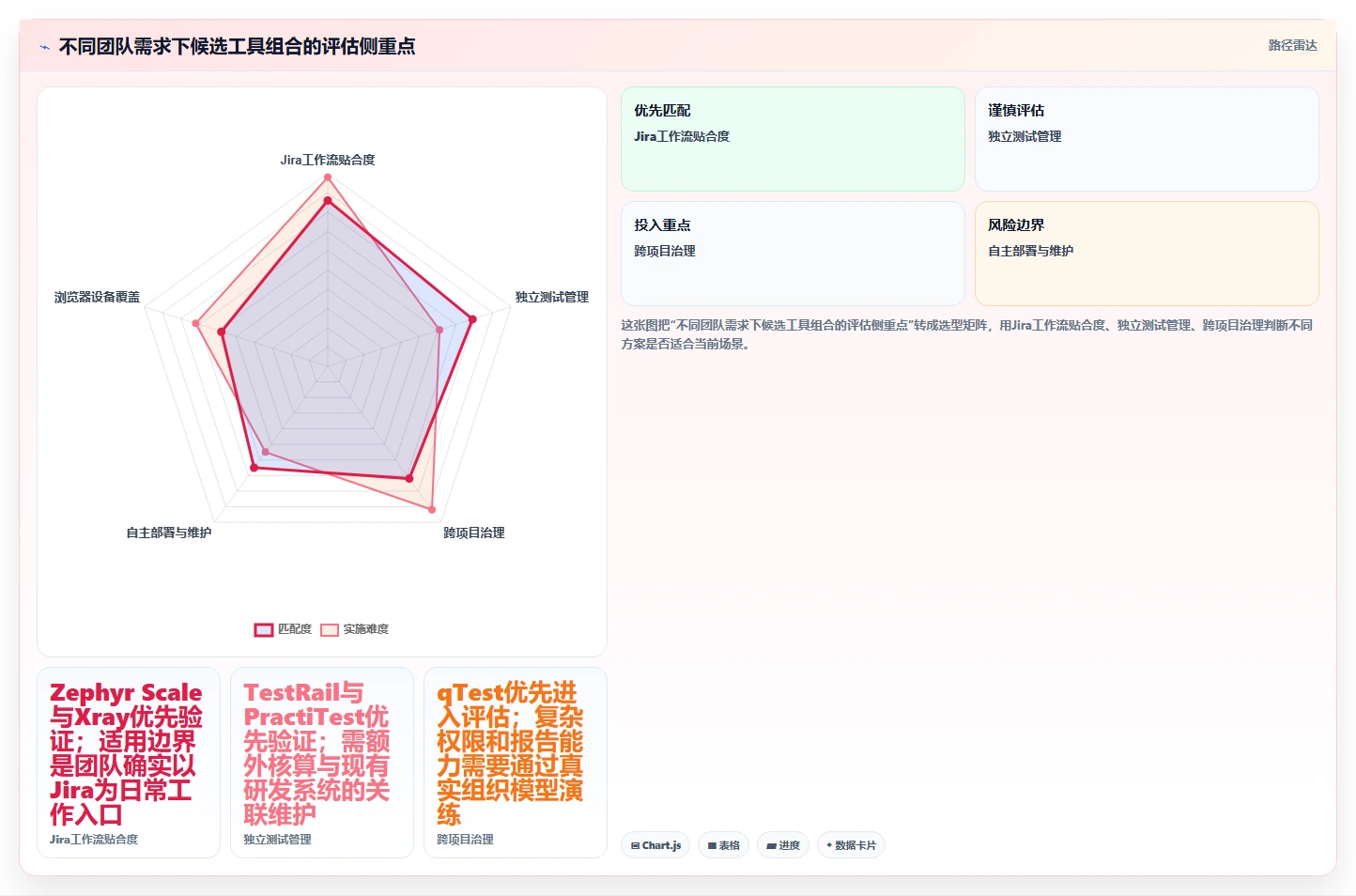Open the 谨慎评估 card
The image size is (1356, 896).
(x=1147, y=139)
